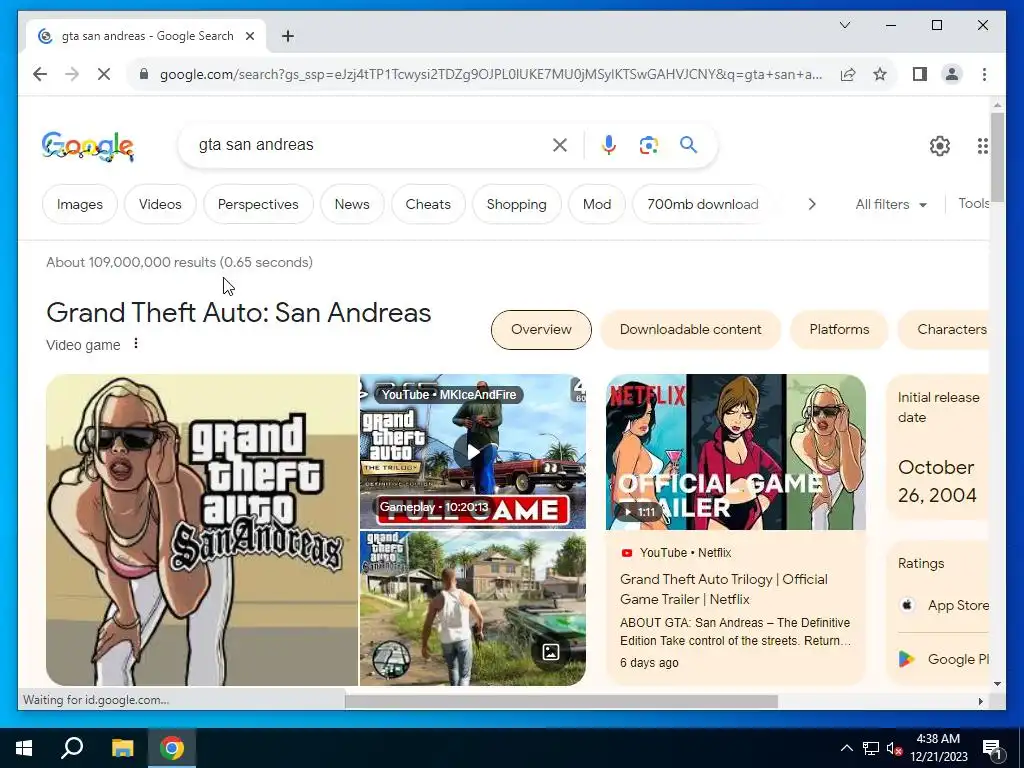
Task: Open the Chrome side panel
Action: (x=920, y=74)
